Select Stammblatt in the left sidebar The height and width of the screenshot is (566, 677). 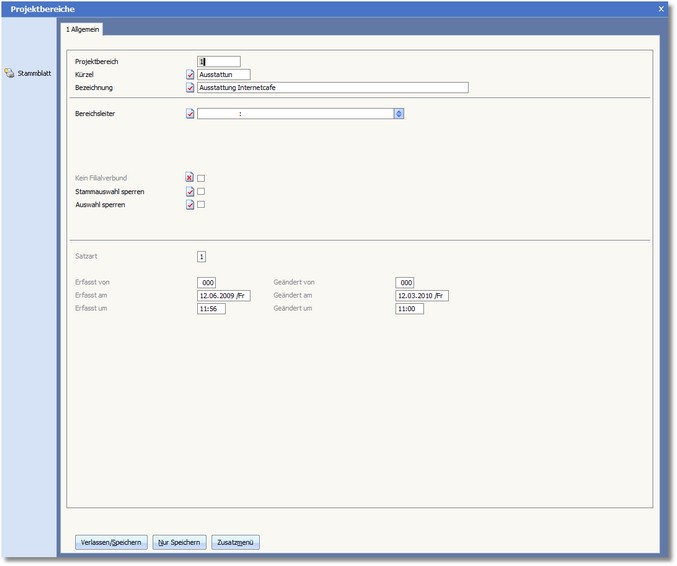34,73
